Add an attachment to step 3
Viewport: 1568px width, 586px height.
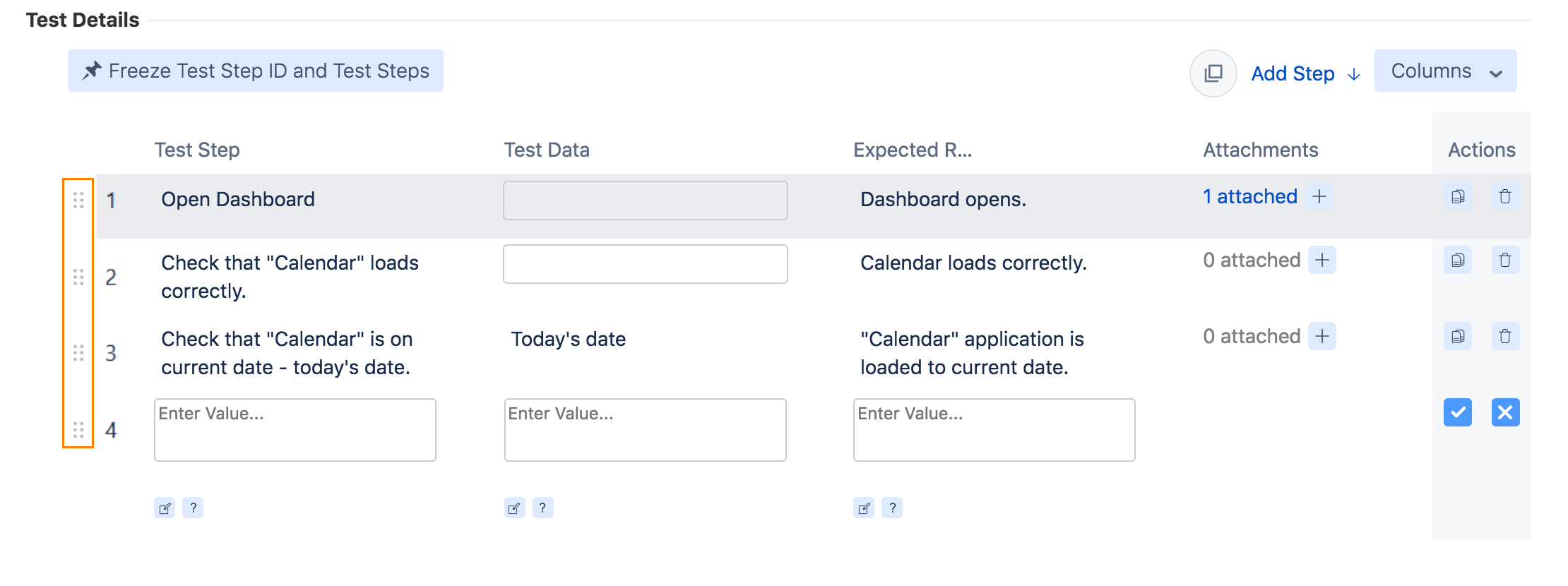[1322, 337]
